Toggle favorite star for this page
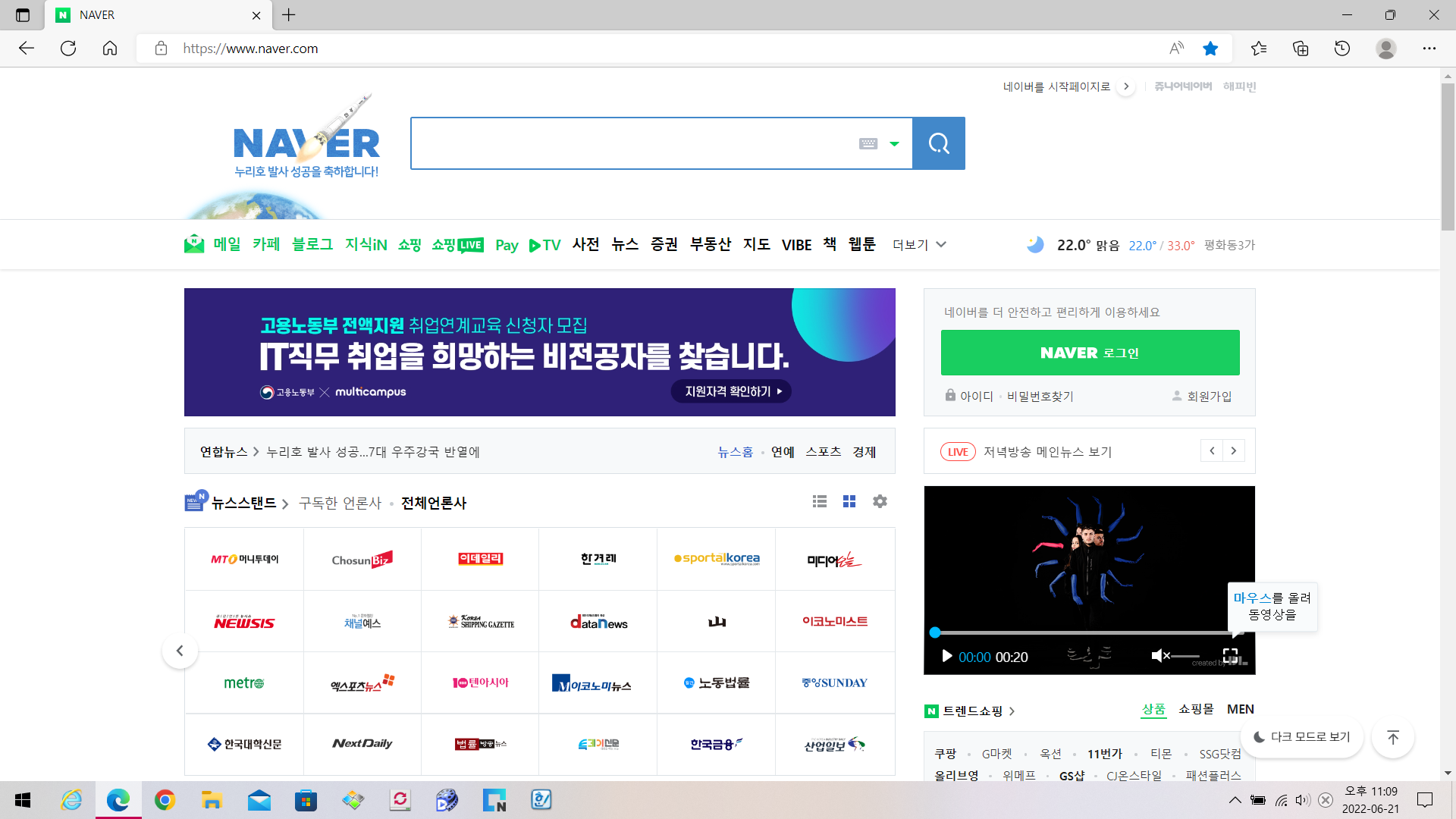 [x=1210, y=49]
